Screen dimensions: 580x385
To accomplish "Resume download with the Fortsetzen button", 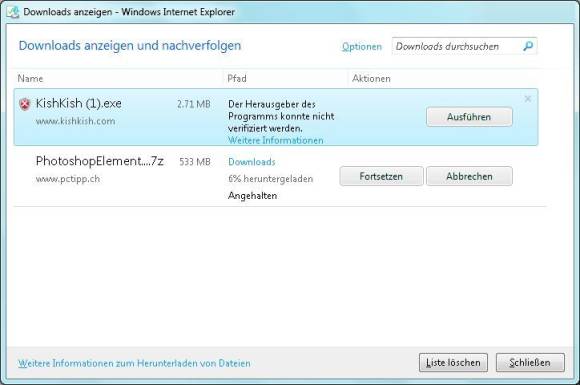I will pos(381,176).
